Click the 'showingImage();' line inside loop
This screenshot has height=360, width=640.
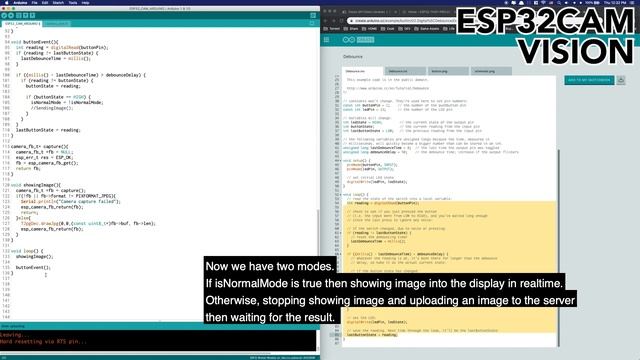[x=34, y=257]
